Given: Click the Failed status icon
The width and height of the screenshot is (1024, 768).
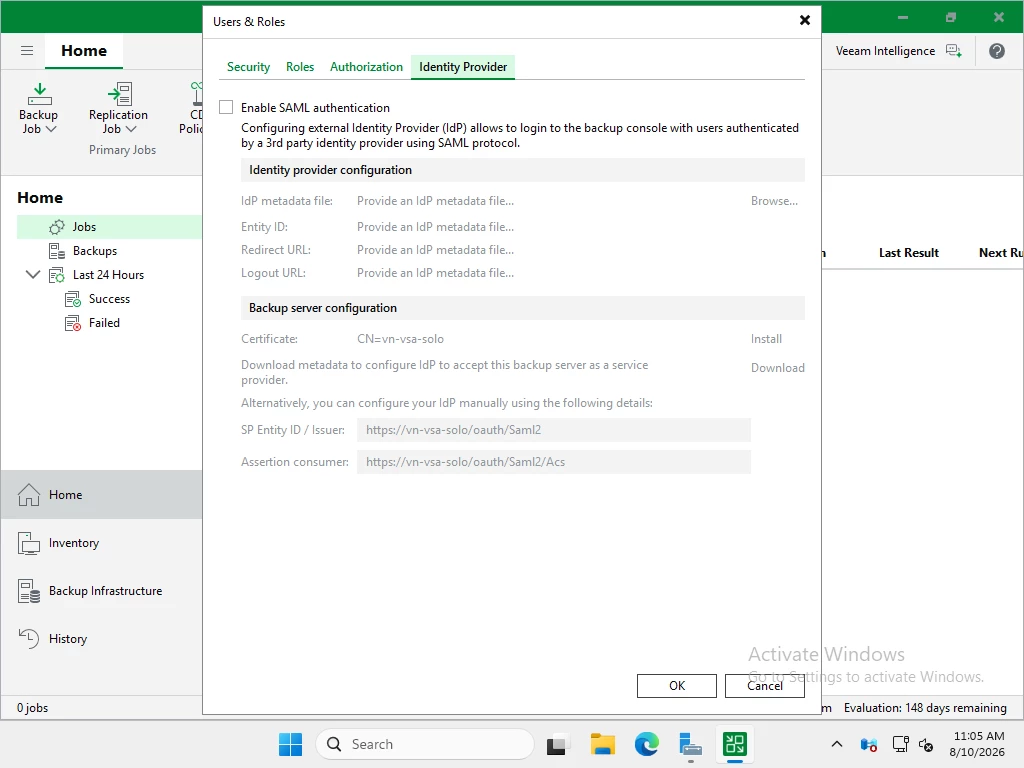Looking at the screenshot, I should (x=73, y=323).
